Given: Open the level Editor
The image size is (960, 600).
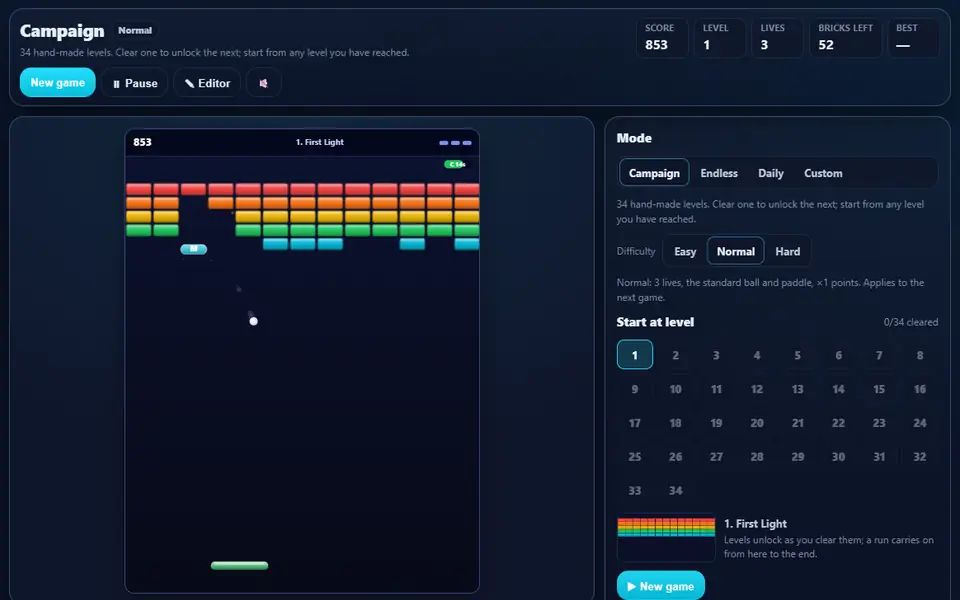Looking at the screenshot, I should tap(207, 83).
